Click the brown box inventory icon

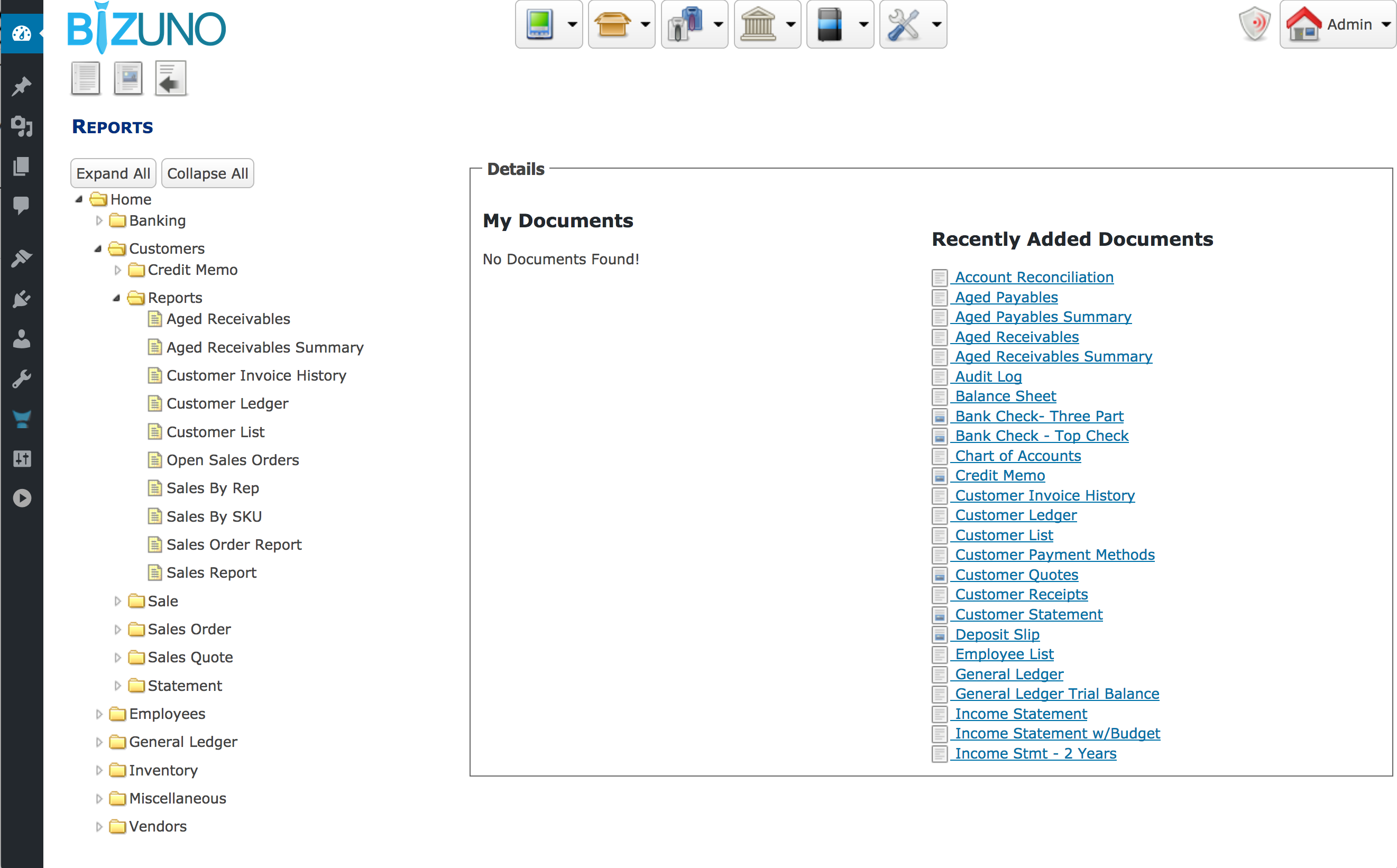[612, 24]
